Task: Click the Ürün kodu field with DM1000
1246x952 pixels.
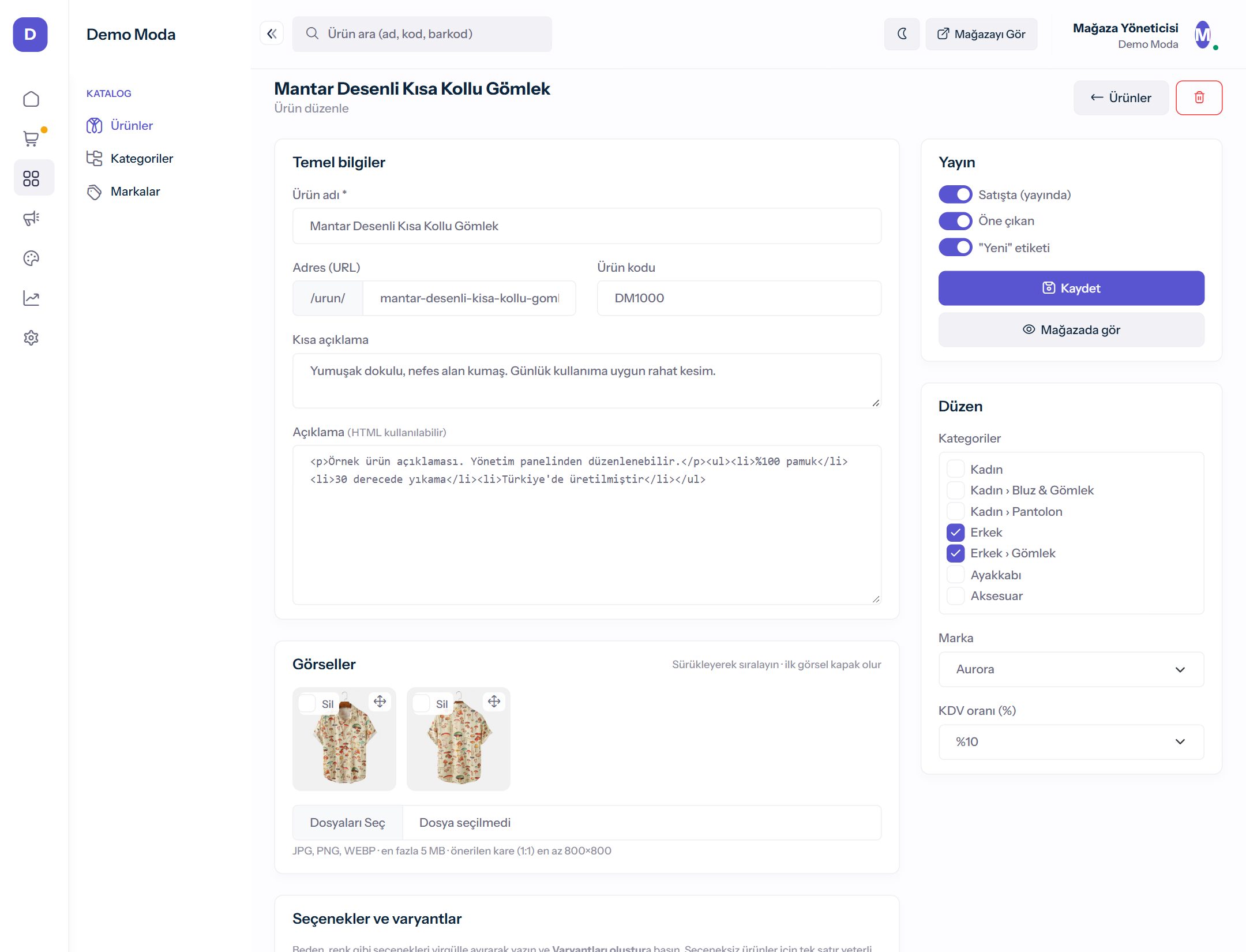Action: coord(739,298)
